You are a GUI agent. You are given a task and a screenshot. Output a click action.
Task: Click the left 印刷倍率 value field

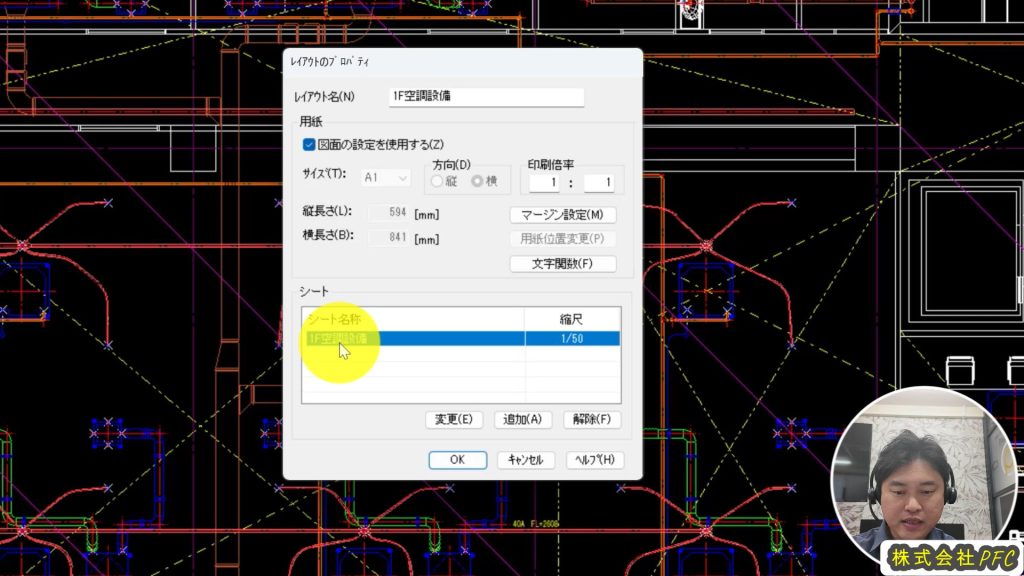pyautogui.click(x=544, y=182)
